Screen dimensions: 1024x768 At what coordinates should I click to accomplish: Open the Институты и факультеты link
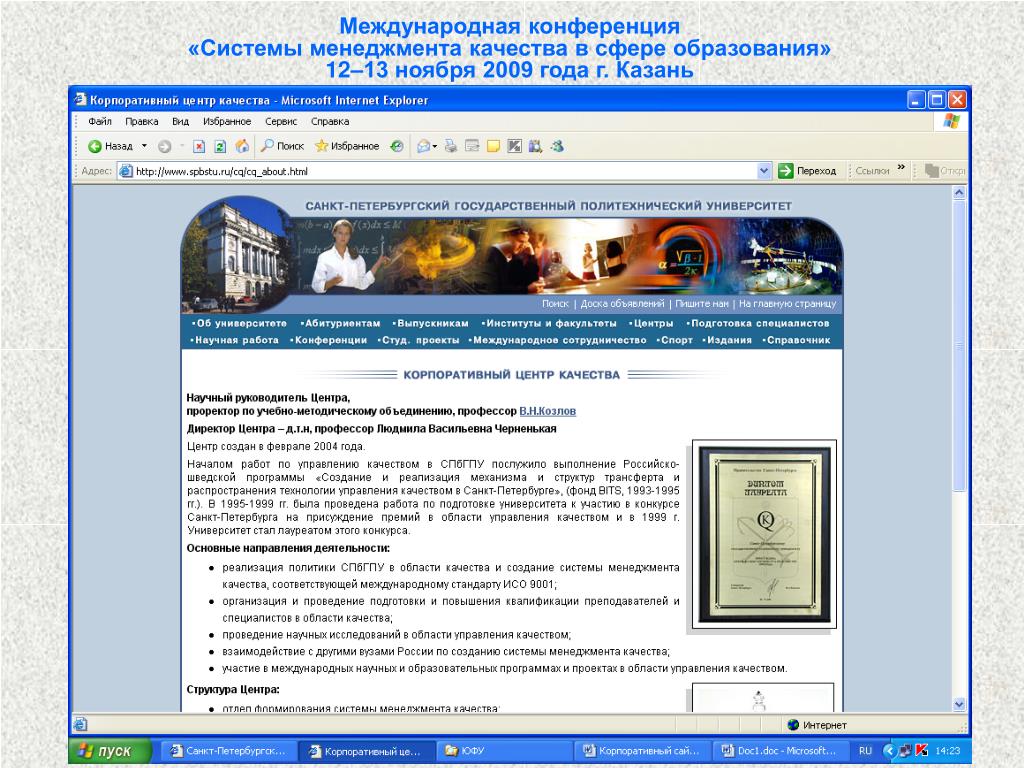click(551, 323)
